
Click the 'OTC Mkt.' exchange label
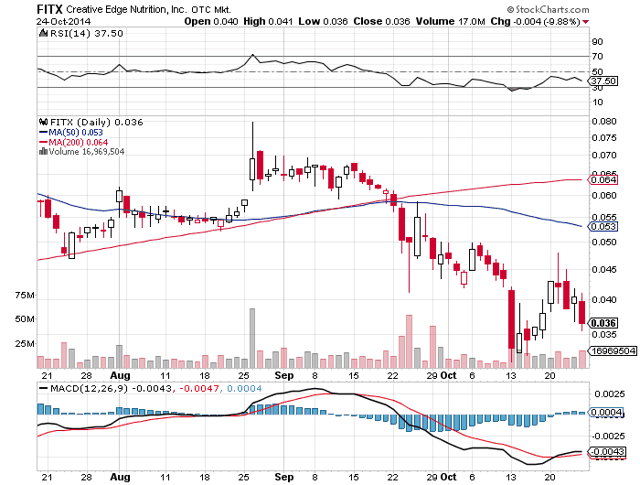click(x=211, y=9)
